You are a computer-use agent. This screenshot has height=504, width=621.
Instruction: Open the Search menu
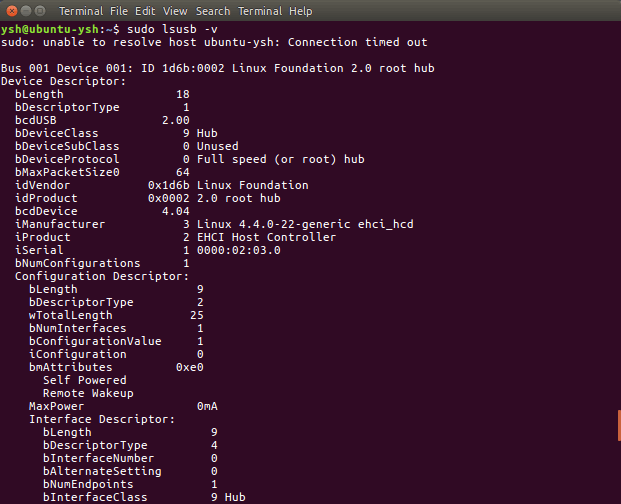click(x=213, y=11)
